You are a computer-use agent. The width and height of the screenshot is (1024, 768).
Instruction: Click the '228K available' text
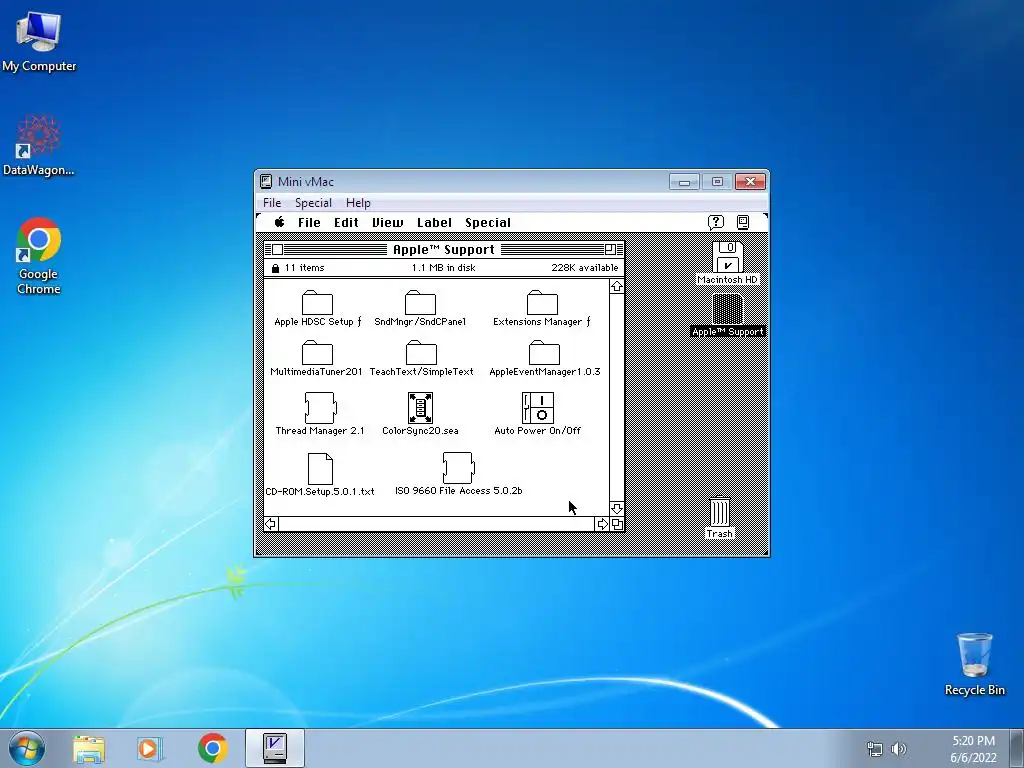coord(584,268)
